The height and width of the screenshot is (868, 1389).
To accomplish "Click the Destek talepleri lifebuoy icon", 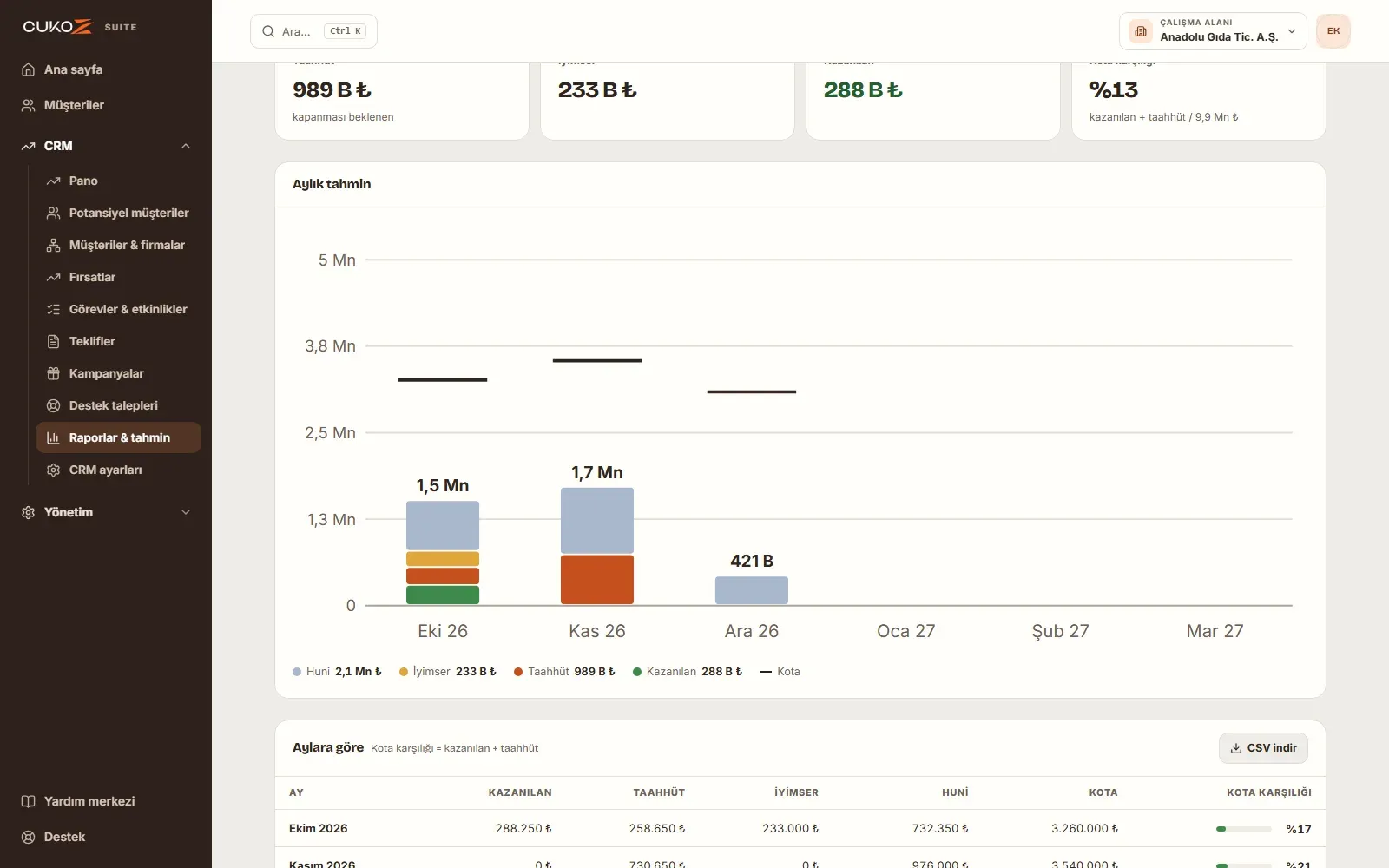I will pyautogui.click(x=53, y=405).
